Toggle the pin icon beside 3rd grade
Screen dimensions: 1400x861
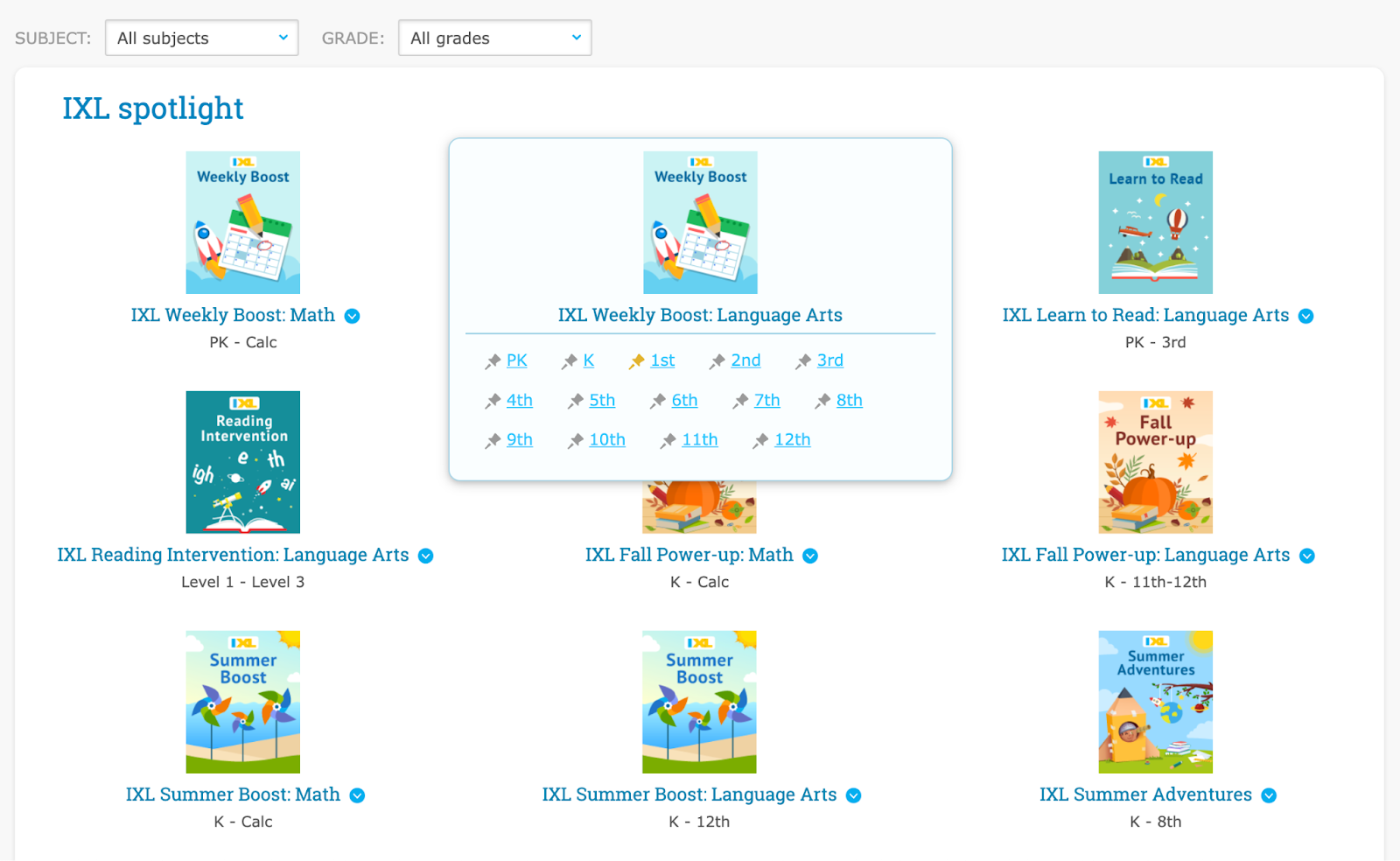(x=803, y=361)
